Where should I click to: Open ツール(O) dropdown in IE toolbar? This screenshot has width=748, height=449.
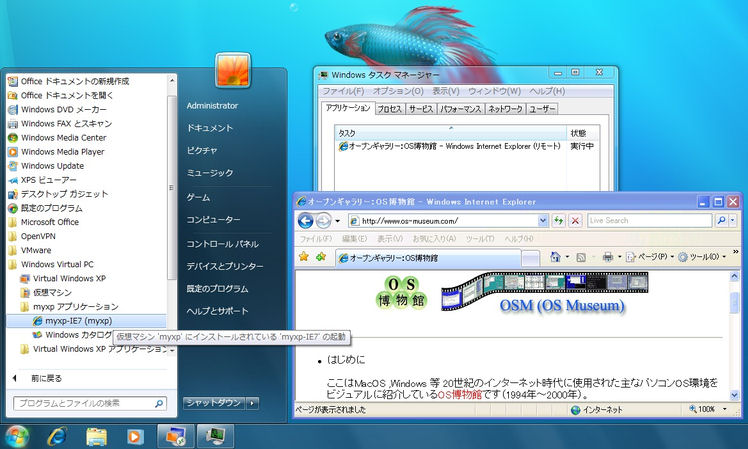point(702,257)
